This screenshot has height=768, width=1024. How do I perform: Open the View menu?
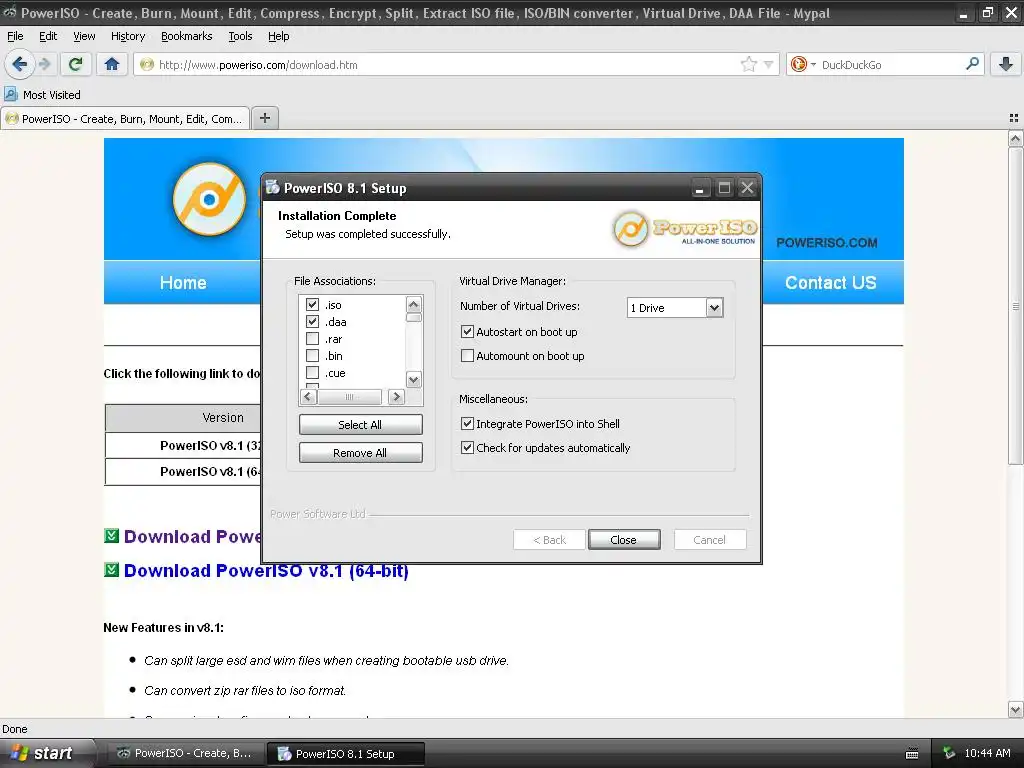[84, 36]
